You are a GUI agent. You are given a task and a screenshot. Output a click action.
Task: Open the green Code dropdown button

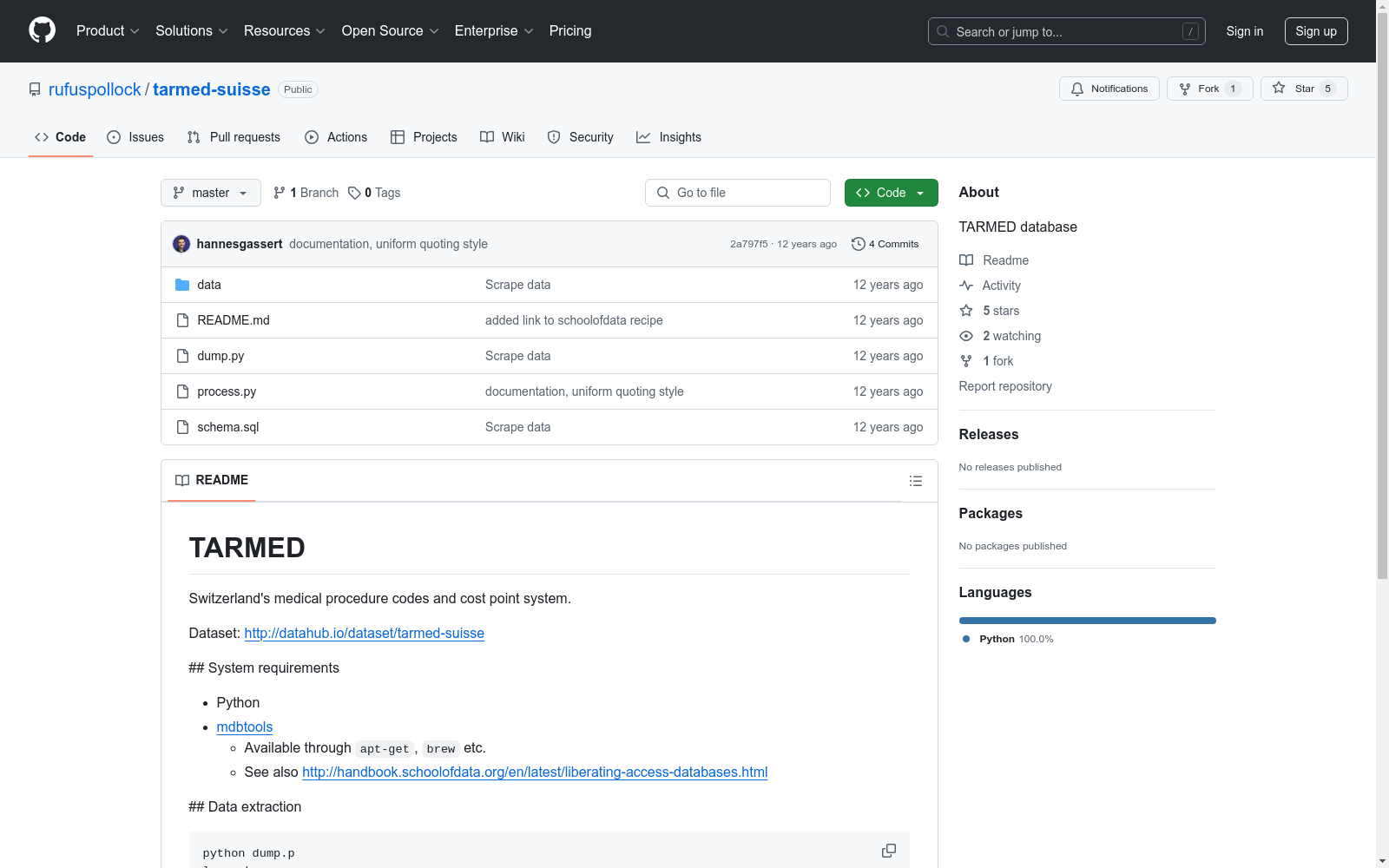891,193
